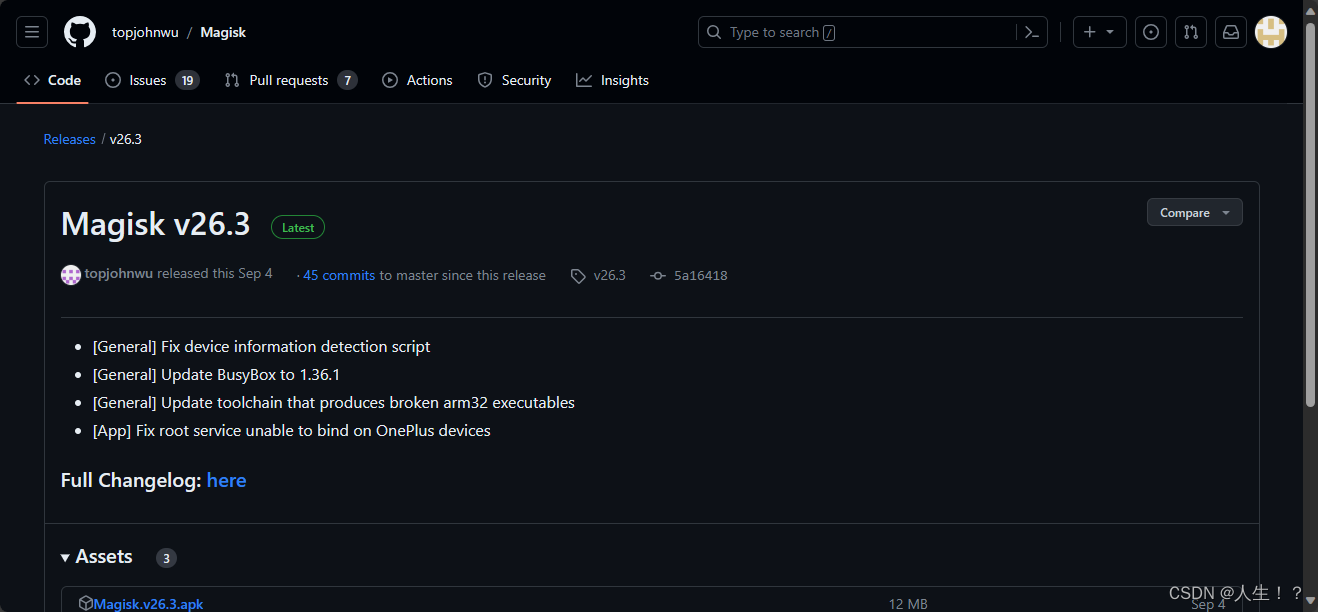1318x612 pixels.
Task: Click the Assets count badge 3
Action: point(166,558)
